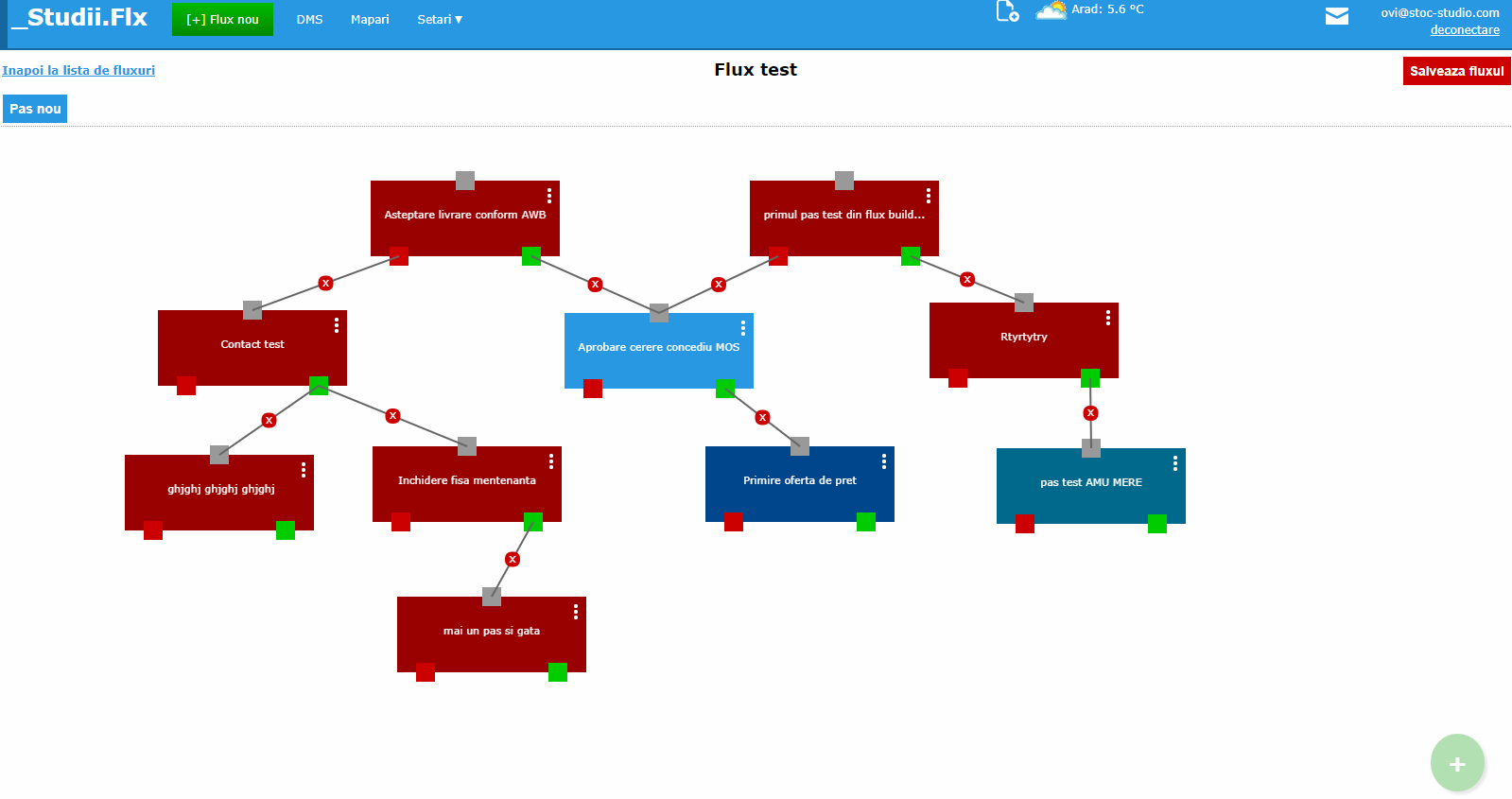
Task: Select red output port on Primire oferta de pret
Action: tap(734, 522)
